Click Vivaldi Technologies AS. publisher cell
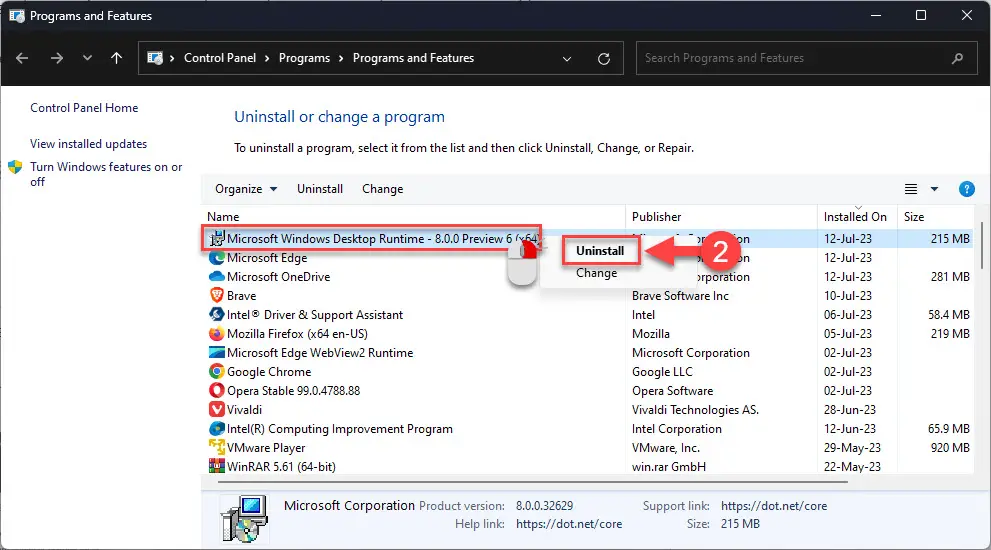 695,410
